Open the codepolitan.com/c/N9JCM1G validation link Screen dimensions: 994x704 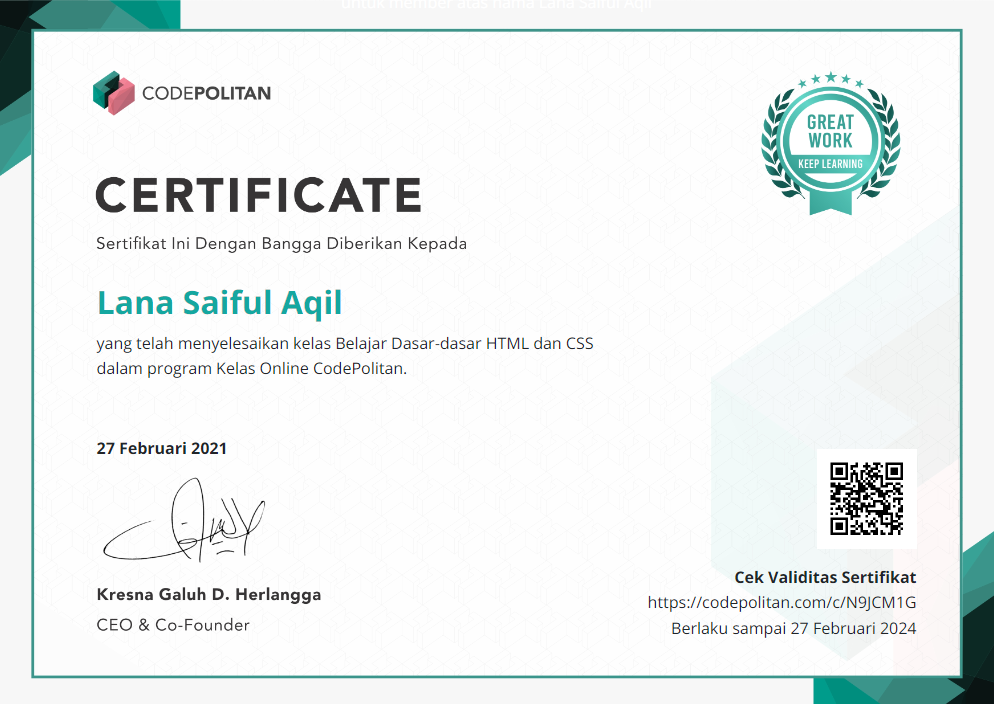pos(781,602)
